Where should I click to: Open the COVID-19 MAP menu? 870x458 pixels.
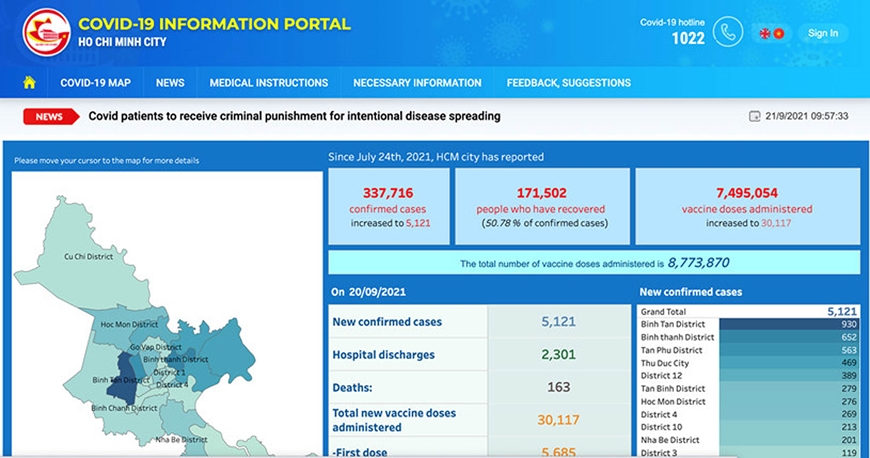tap(95, 83)
